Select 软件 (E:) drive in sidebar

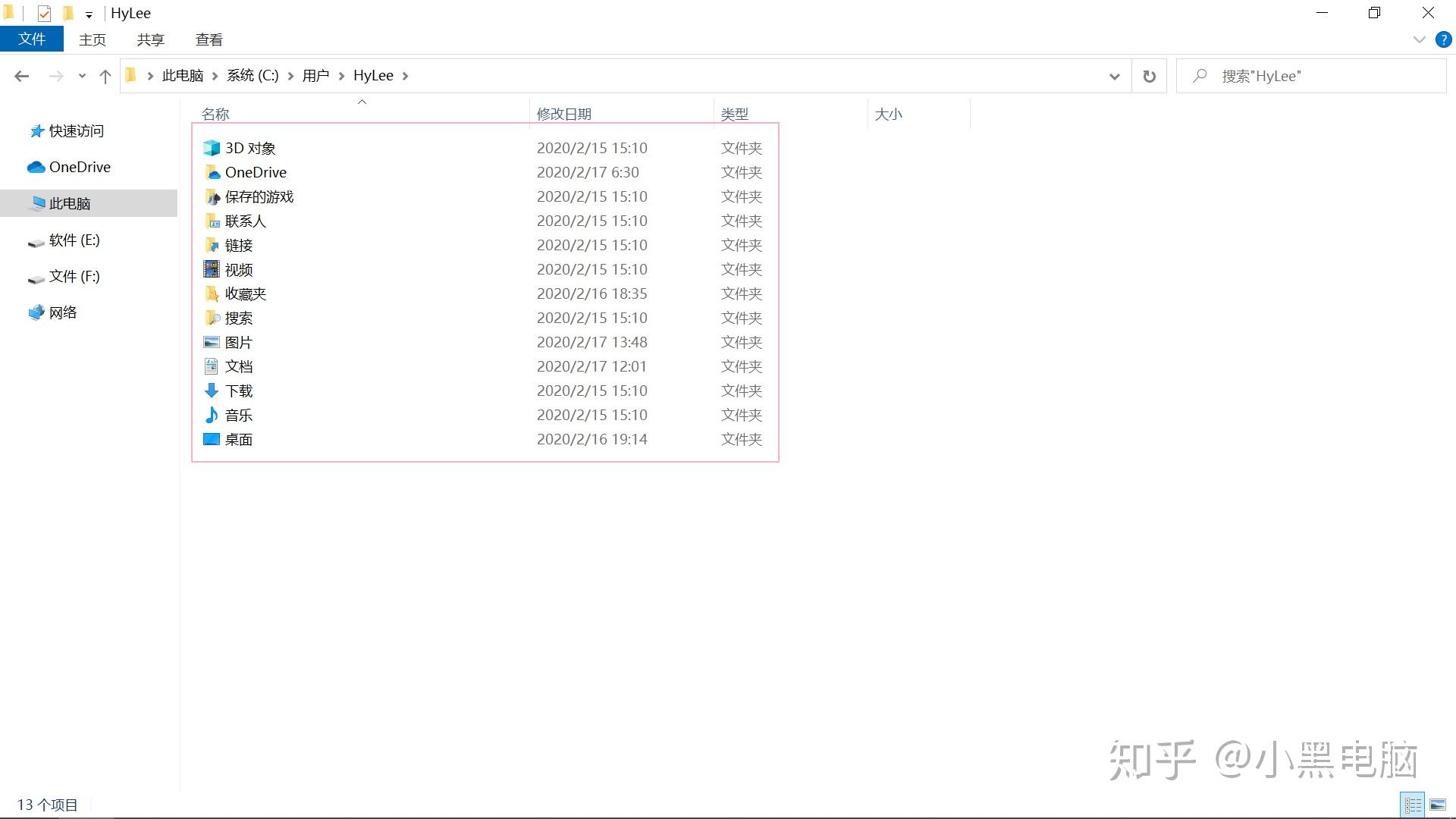click(x=74, y=240)
